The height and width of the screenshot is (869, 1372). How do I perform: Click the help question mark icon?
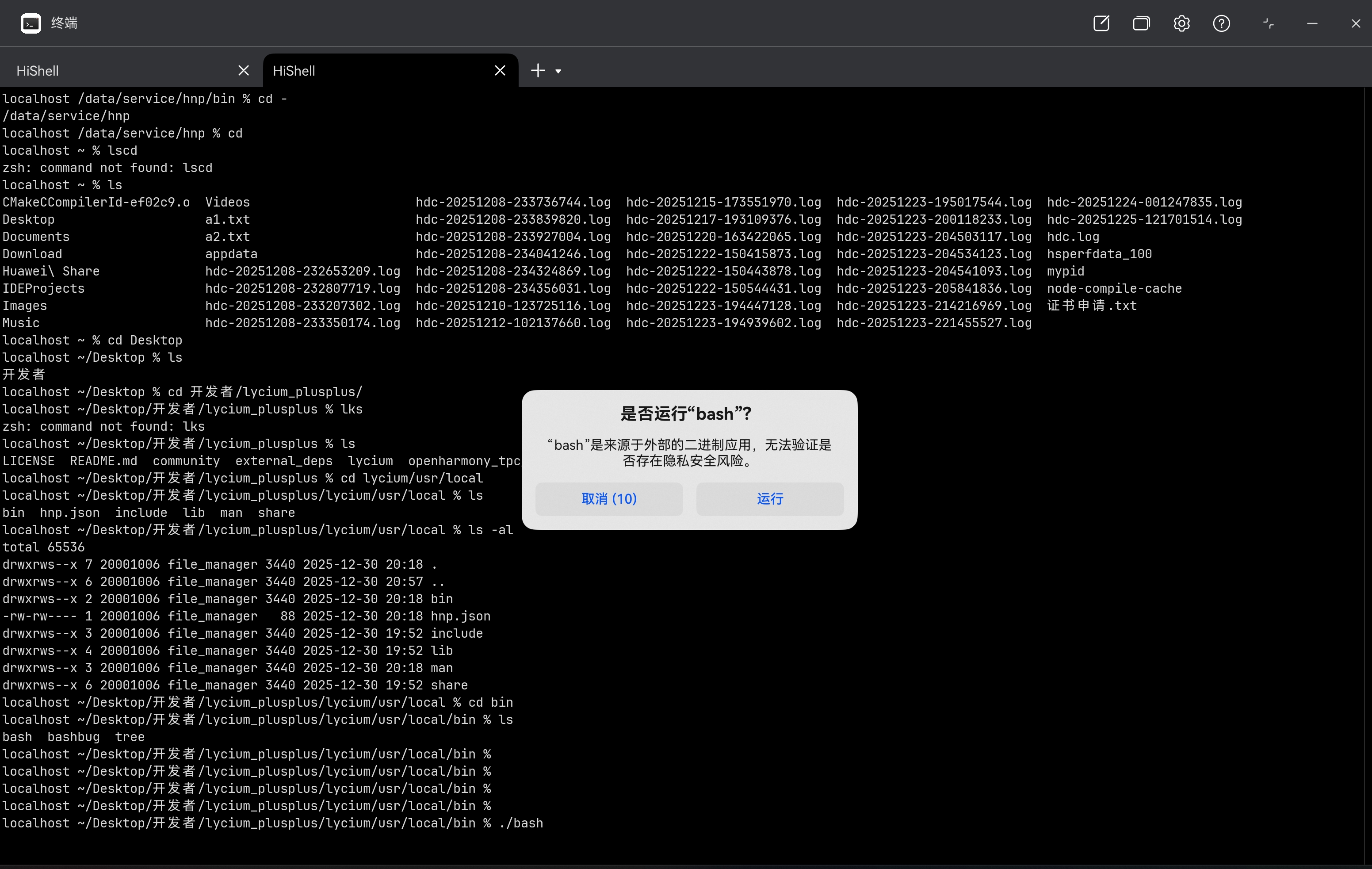[1221, 23]
